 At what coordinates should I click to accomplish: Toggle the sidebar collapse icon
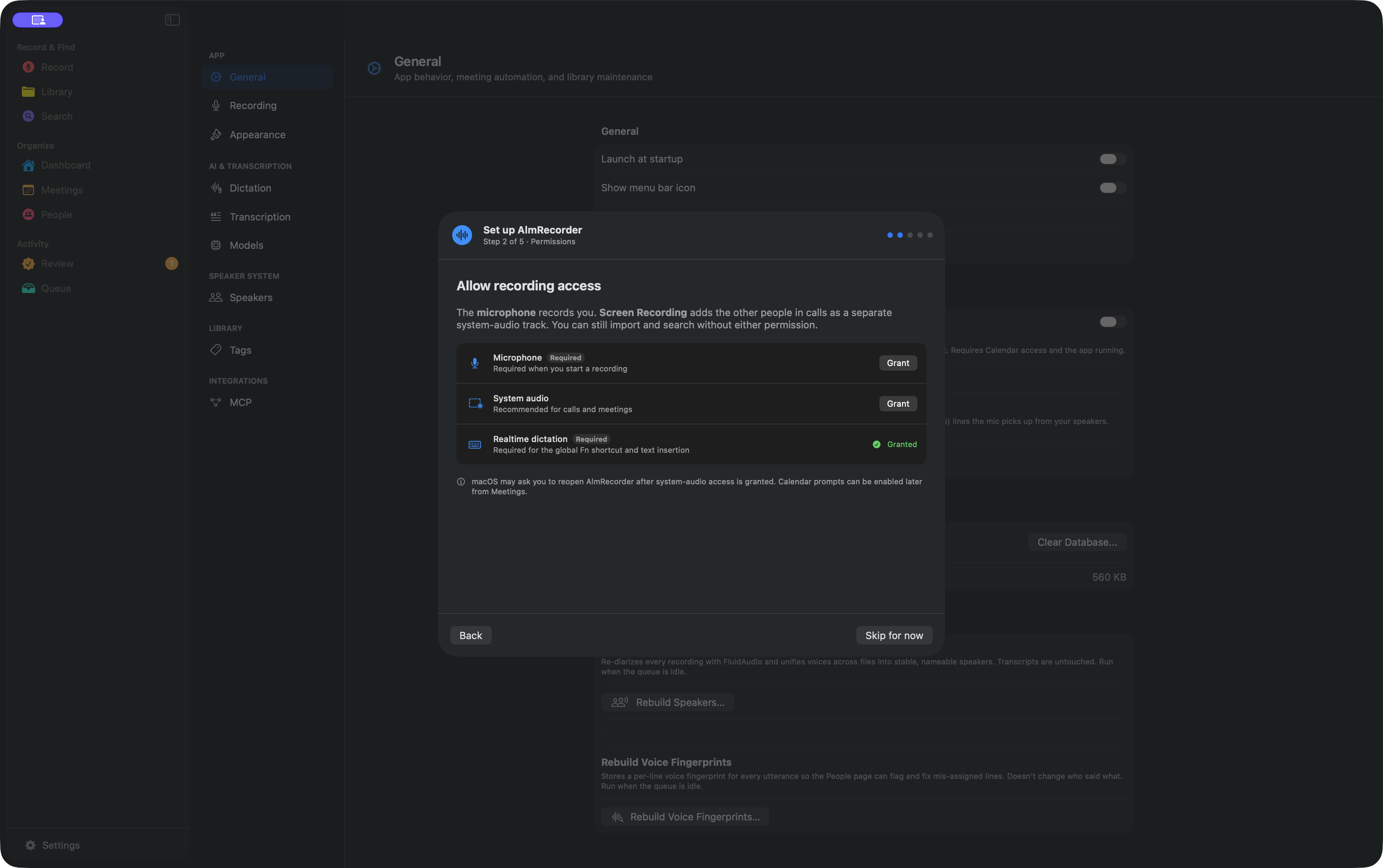pos(173,20)
